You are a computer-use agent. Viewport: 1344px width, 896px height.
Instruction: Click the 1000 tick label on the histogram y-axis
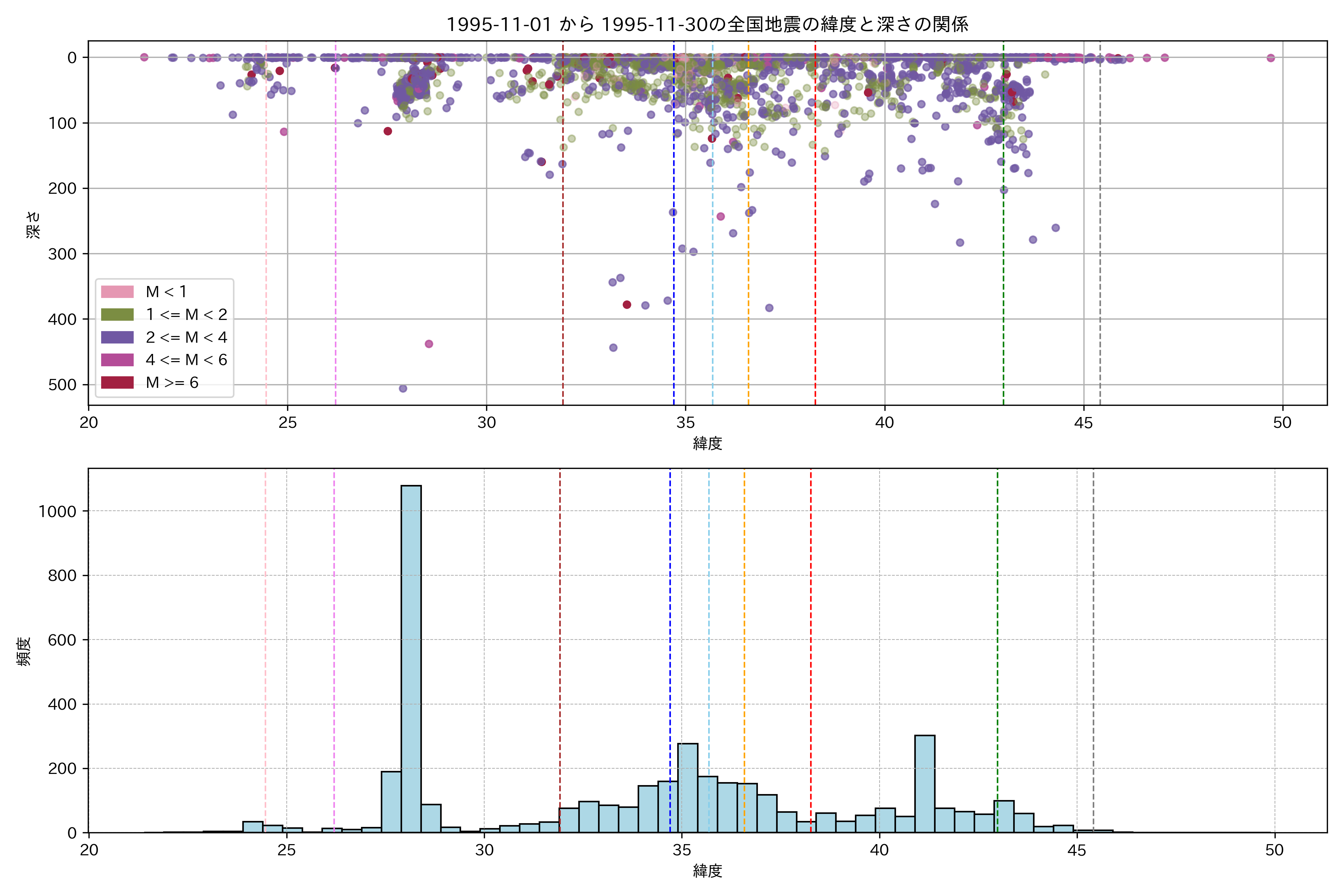point(57,511)
